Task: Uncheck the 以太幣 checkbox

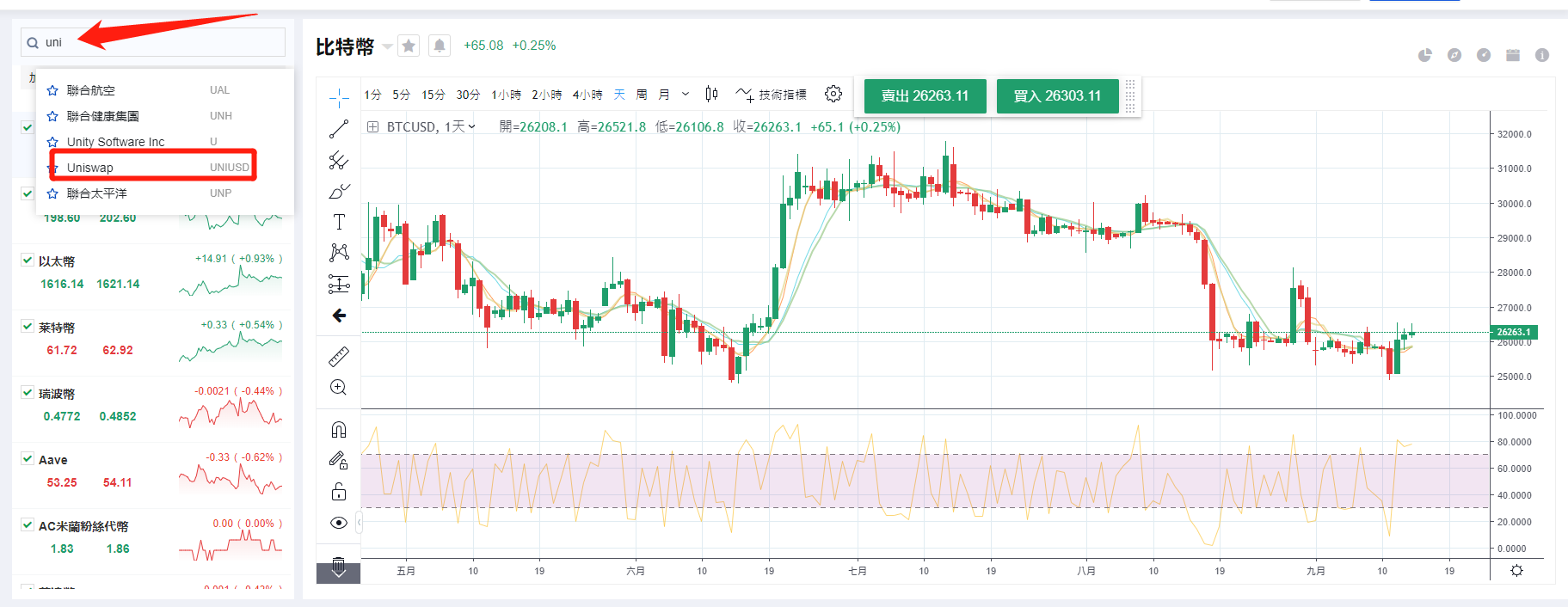Action: 28,260
